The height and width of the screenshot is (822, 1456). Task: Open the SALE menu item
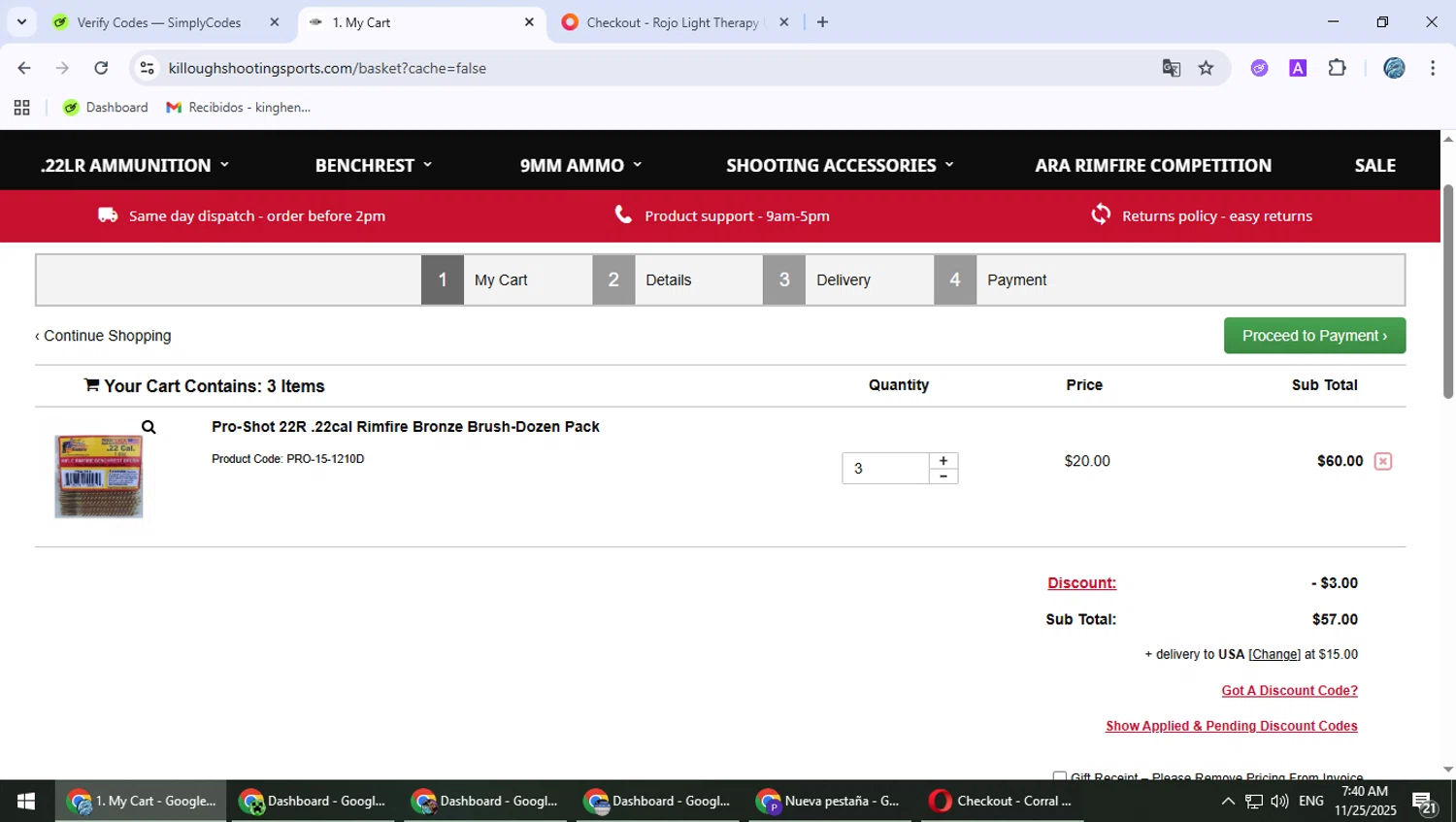(x=1375, y=165)
